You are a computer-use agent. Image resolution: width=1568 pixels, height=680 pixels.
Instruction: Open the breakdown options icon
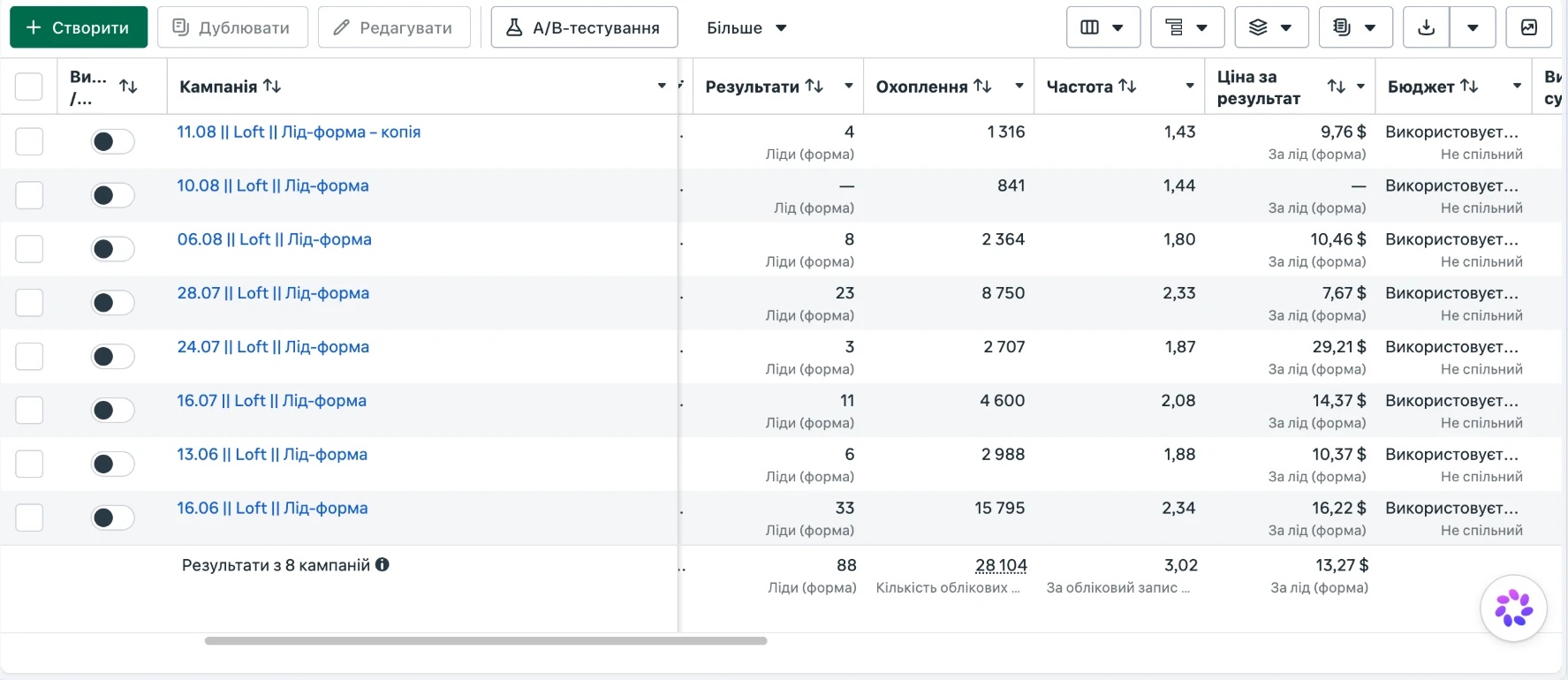point(1187,27)
